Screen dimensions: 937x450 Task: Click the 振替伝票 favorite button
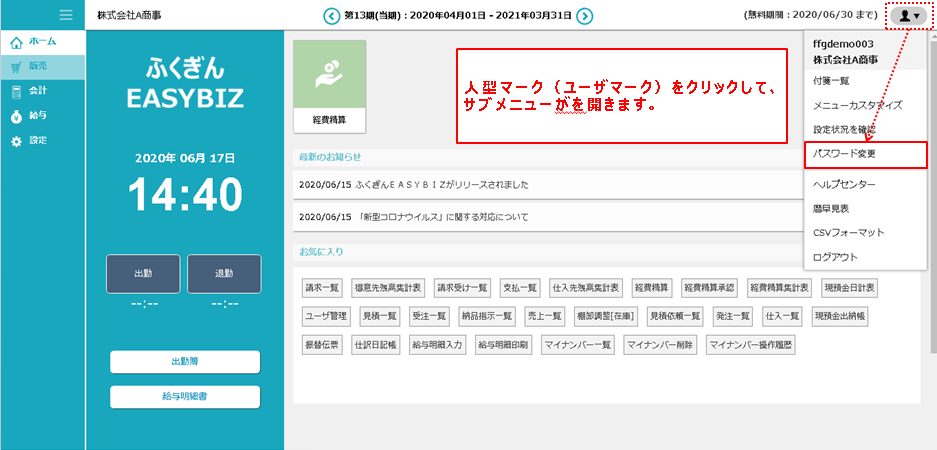(x=322, y=344)
